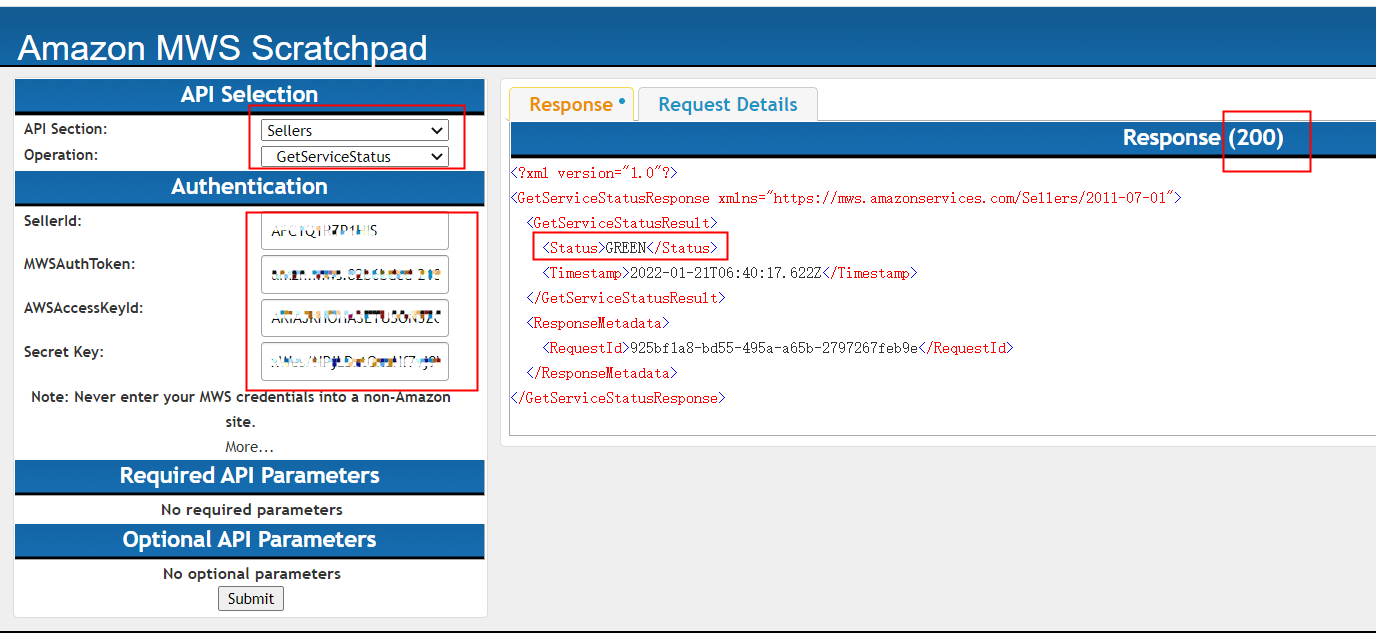The image size is (1376, 637).
Task: Click the Required API Parameters header
Action: [249, 476]
